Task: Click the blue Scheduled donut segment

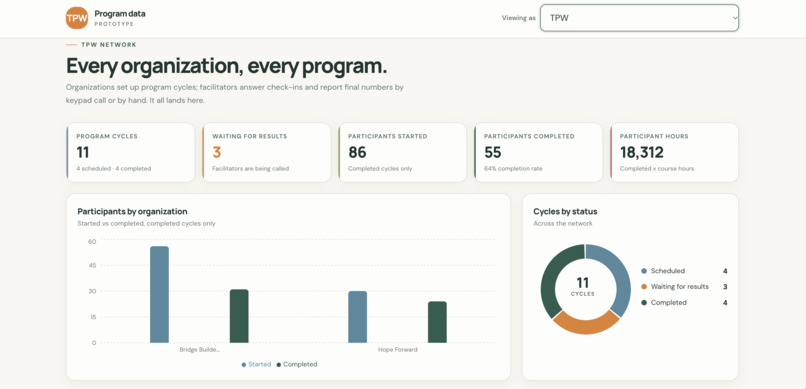Action: coord(620,275)
